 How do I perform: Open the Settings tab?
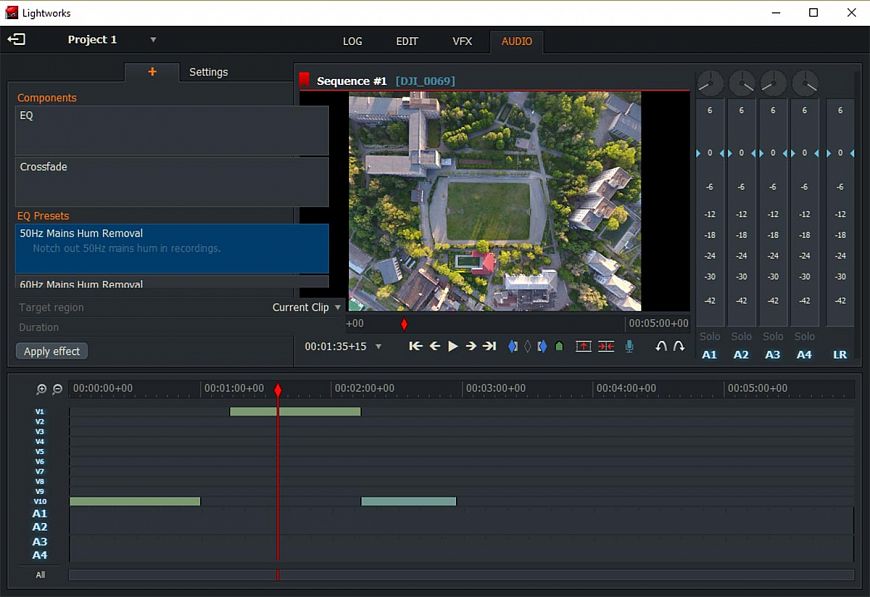pos(208,72)
